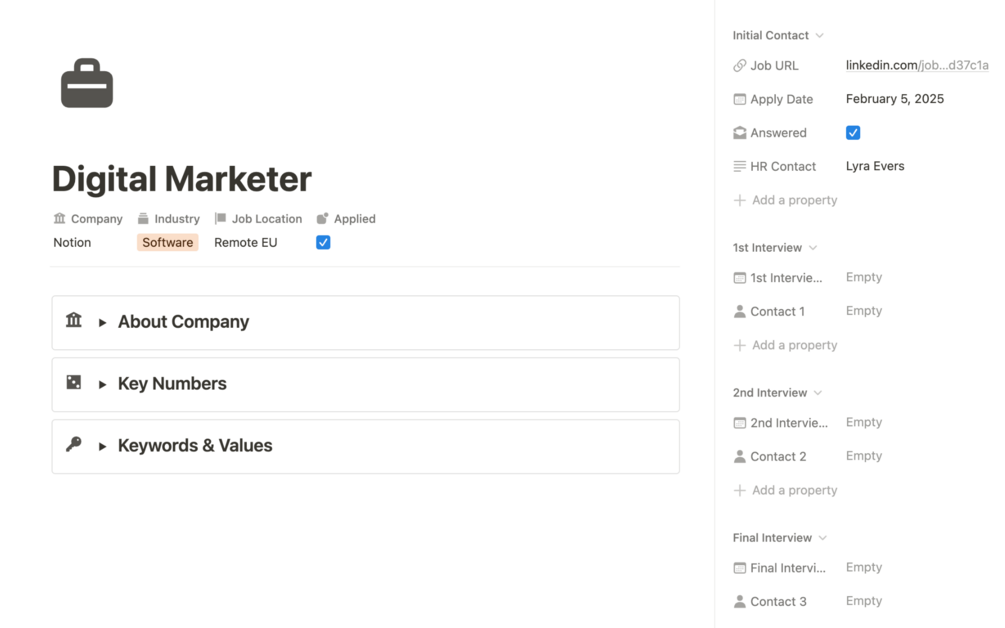Add a property under 1st Interview
Screen dimensions: 1005x628
(794, 345)
